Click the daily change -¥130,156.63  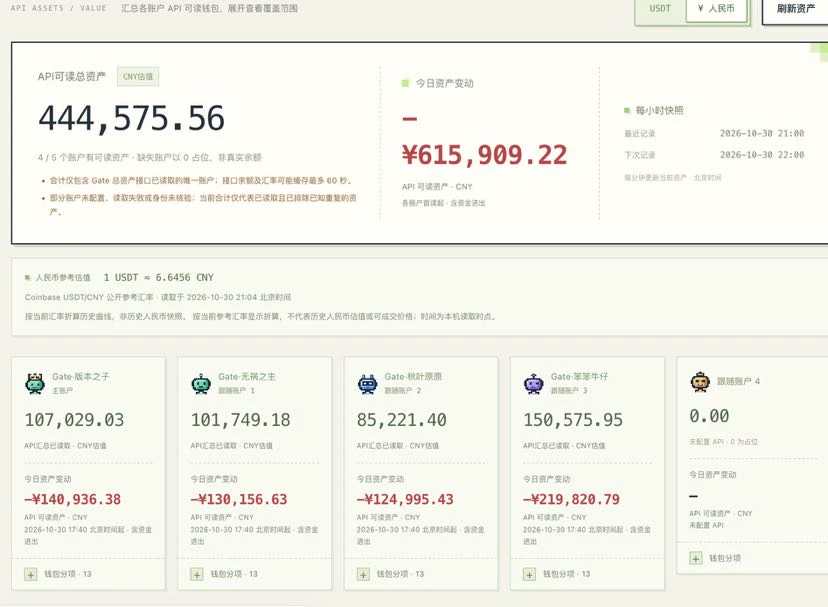[x=239, y=499]
